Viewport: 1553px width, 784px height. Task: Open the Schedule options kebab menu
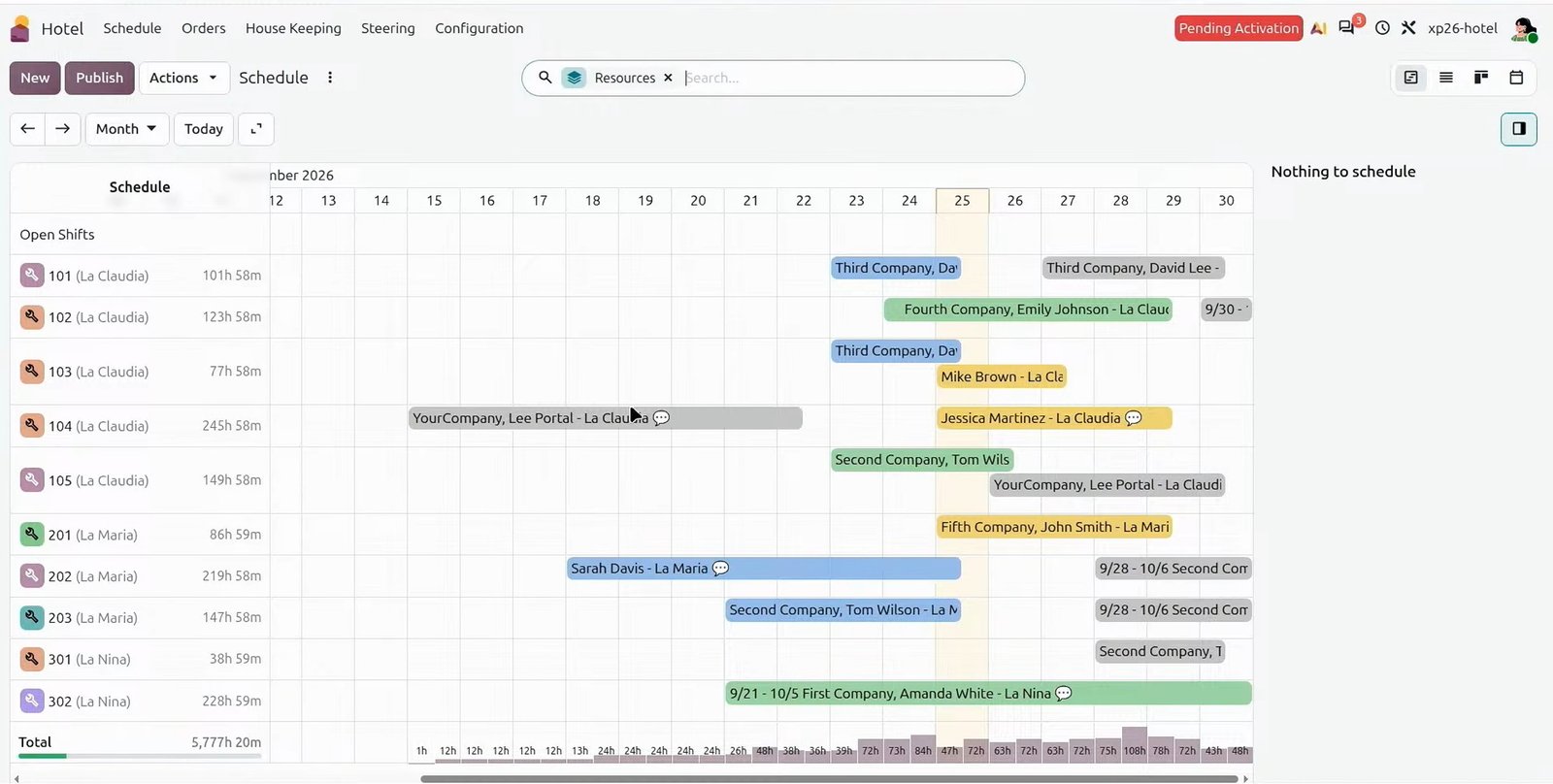(330, 78)
